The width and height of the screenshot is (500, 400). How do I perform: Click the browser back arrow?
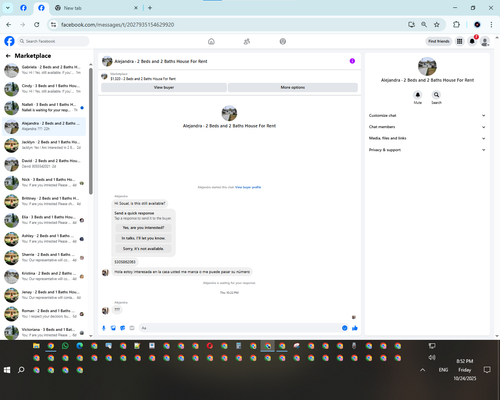pyautogui.click(x=9, y=25)
